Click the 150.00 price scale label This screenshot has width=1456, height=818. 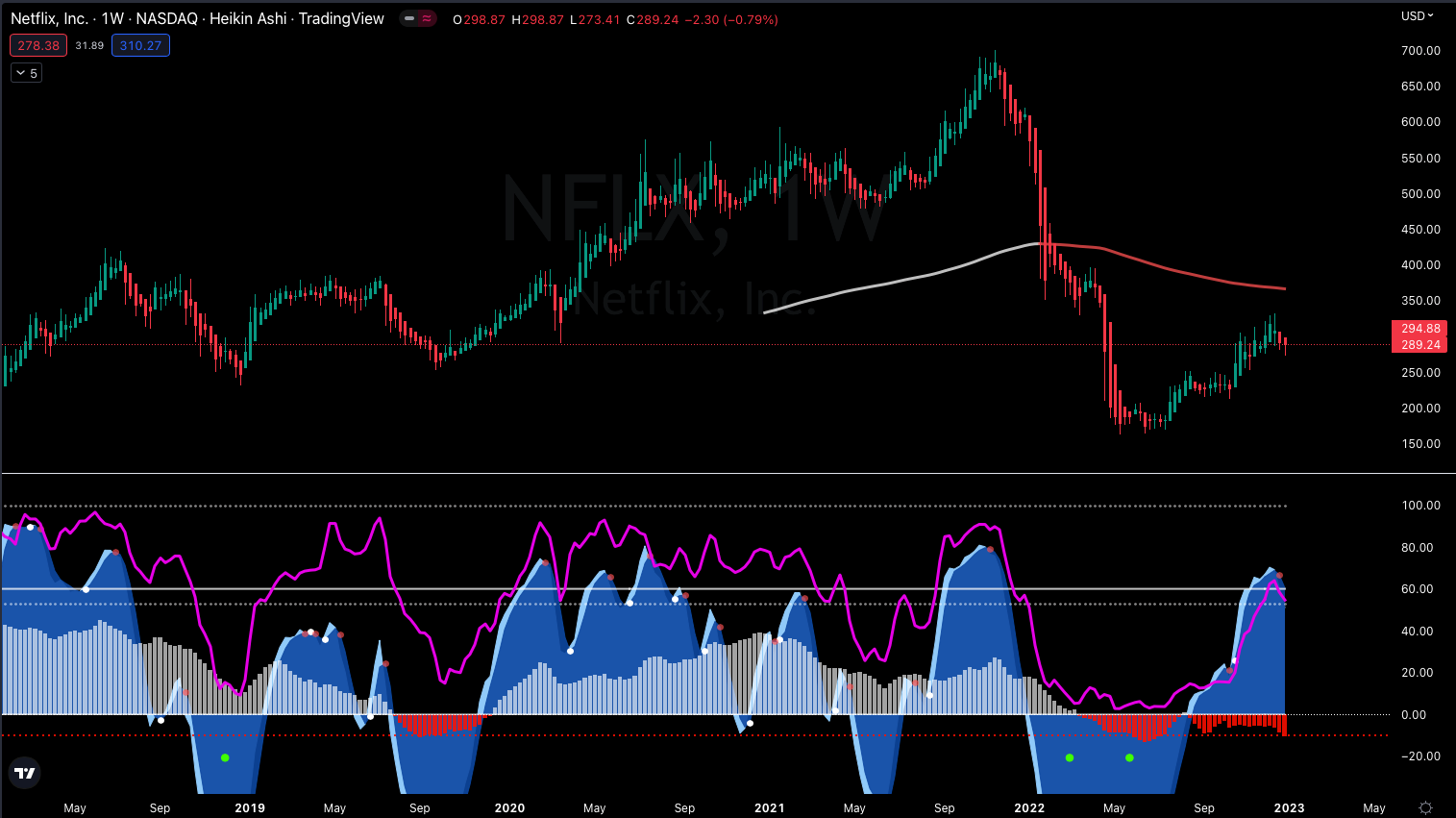[1420, 443]
